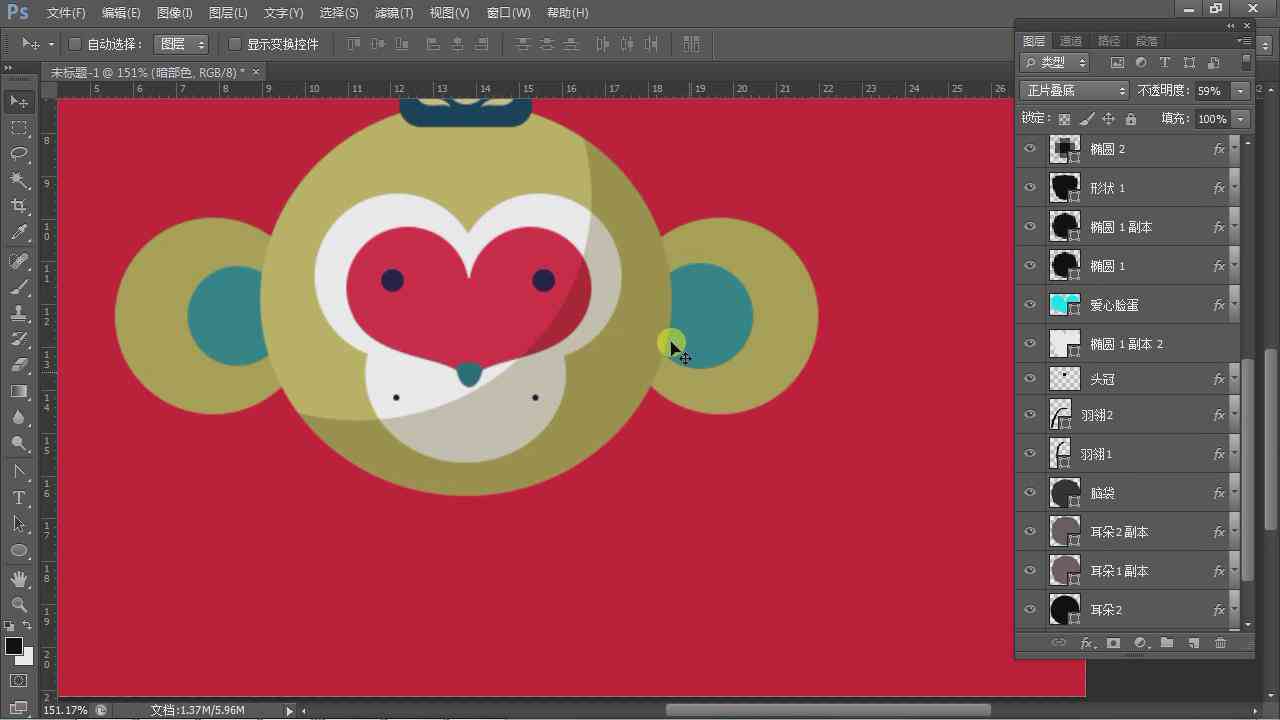Viewport: 1280px width, 720px height.
Task: Select the Blur tool
Action: 19,417
